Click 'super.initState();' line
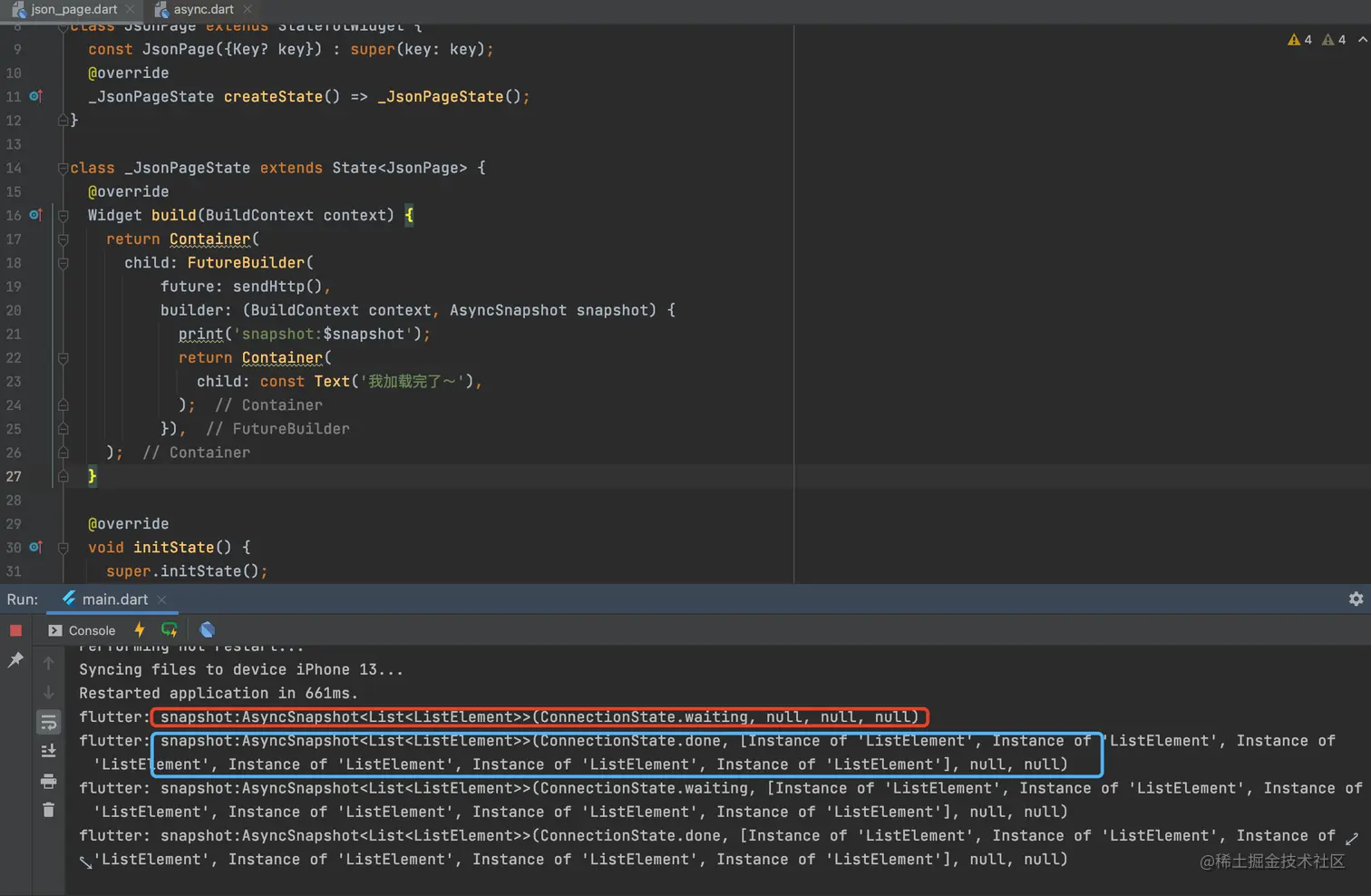The height and width of the screenshot is (896, 1371). (187, 571)
